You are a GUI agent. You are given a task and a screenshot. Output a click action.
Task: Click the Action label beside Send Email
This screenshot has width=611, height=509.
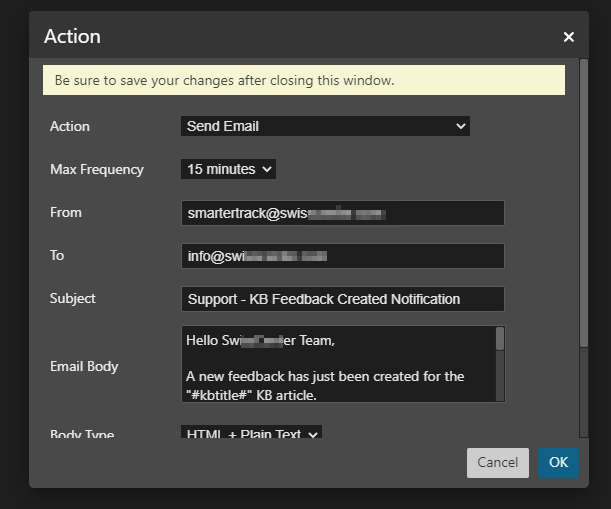[70, 126]
